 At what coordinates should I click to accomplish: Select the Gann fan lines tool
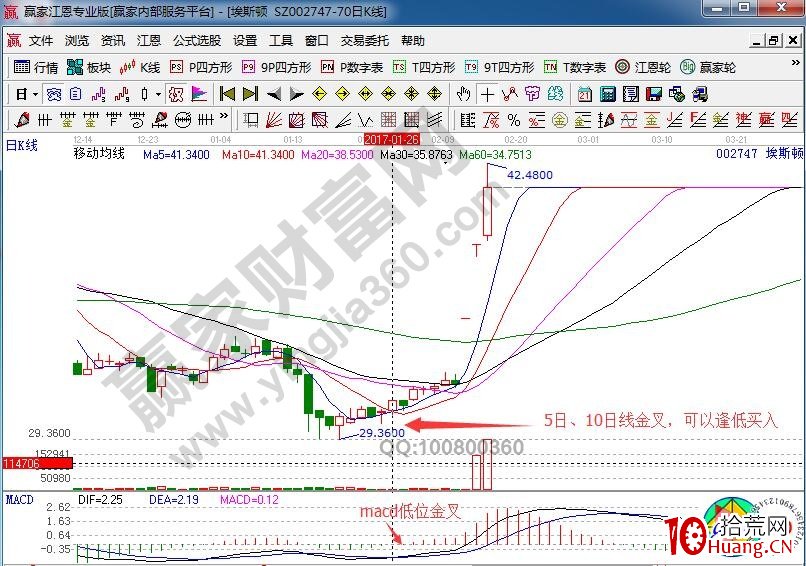point(274,120)
